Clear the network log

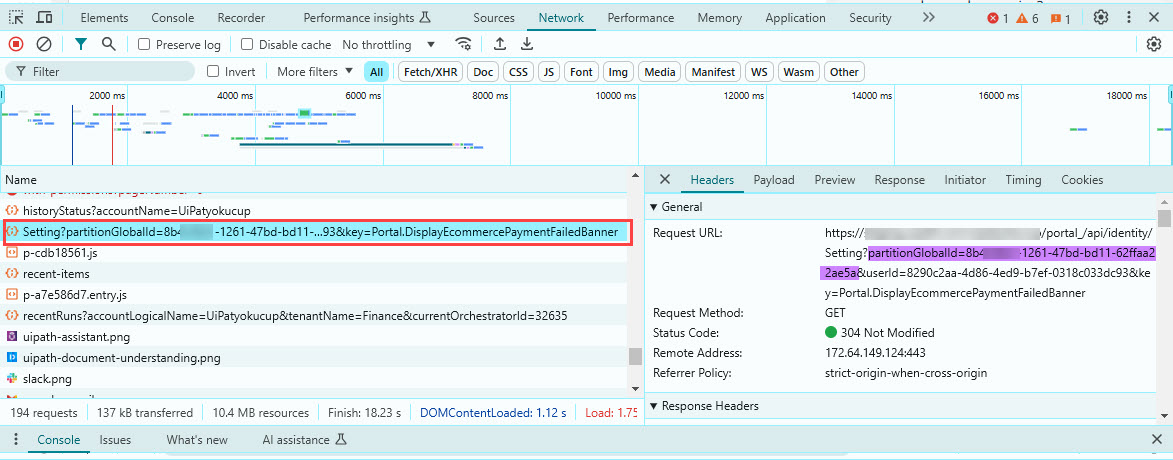(44, 44)
